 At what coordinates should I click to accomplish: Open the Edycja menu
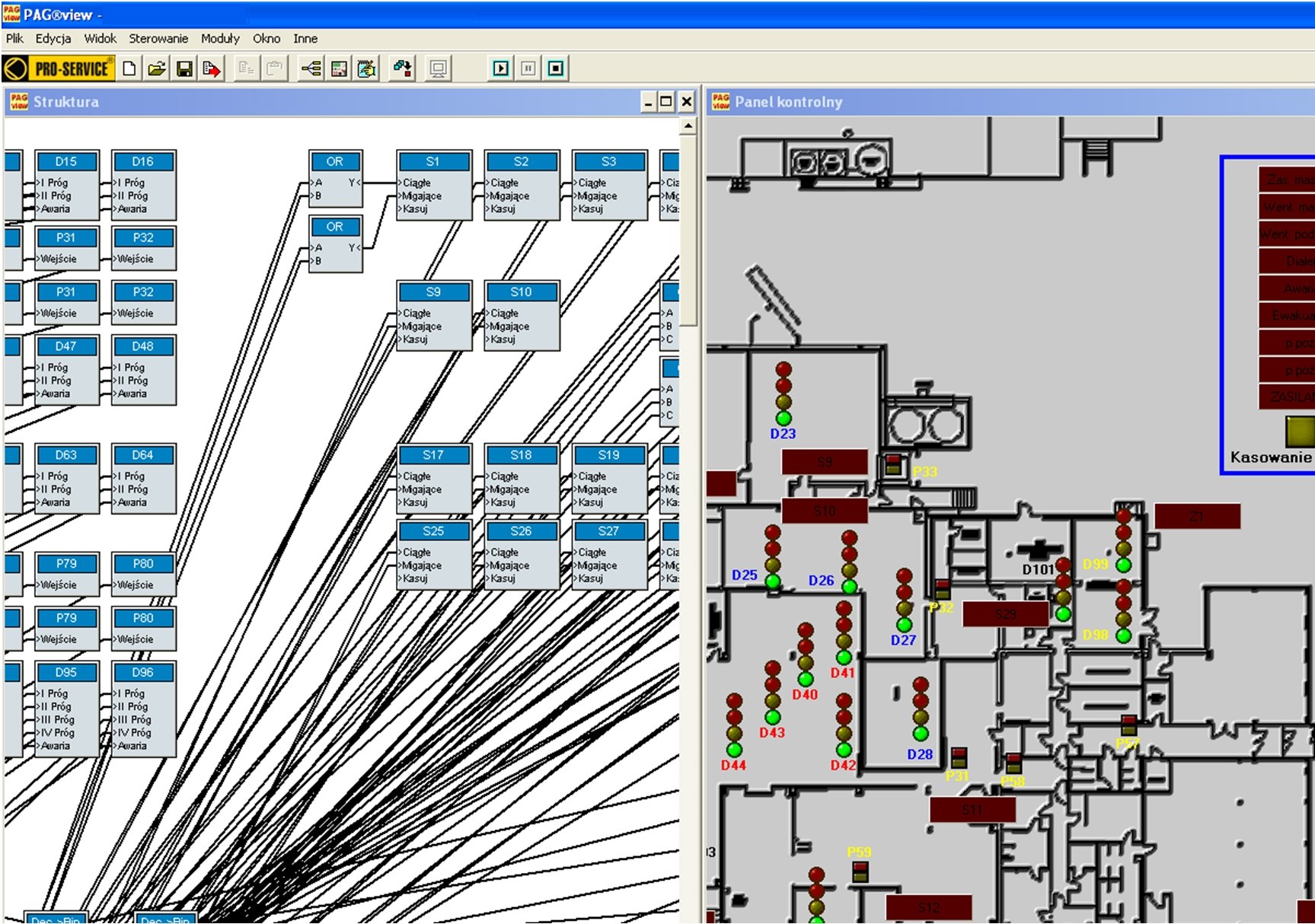coord(53,38)
